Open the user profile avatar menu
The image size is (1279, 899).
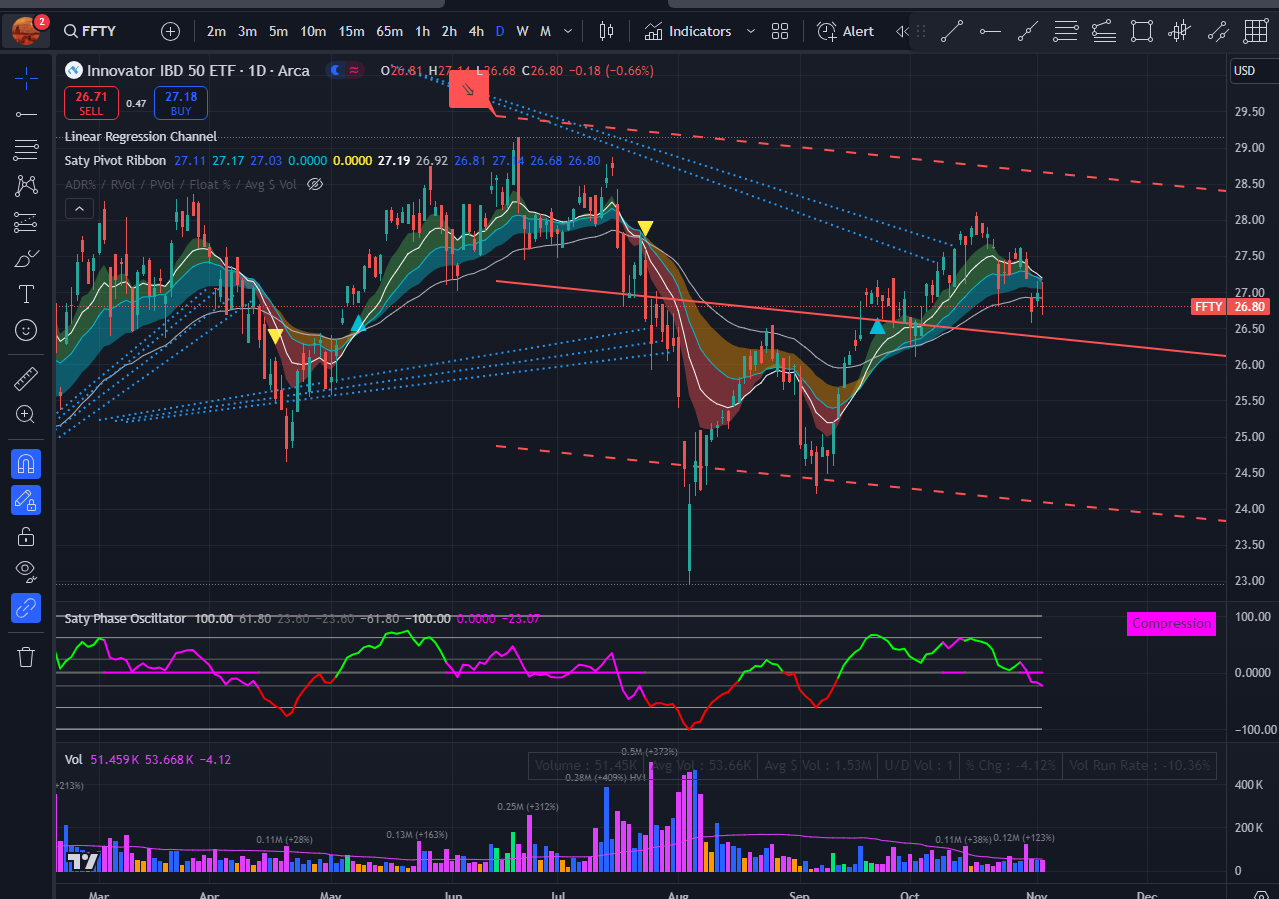pyautogui.click(x=26, y=31)
